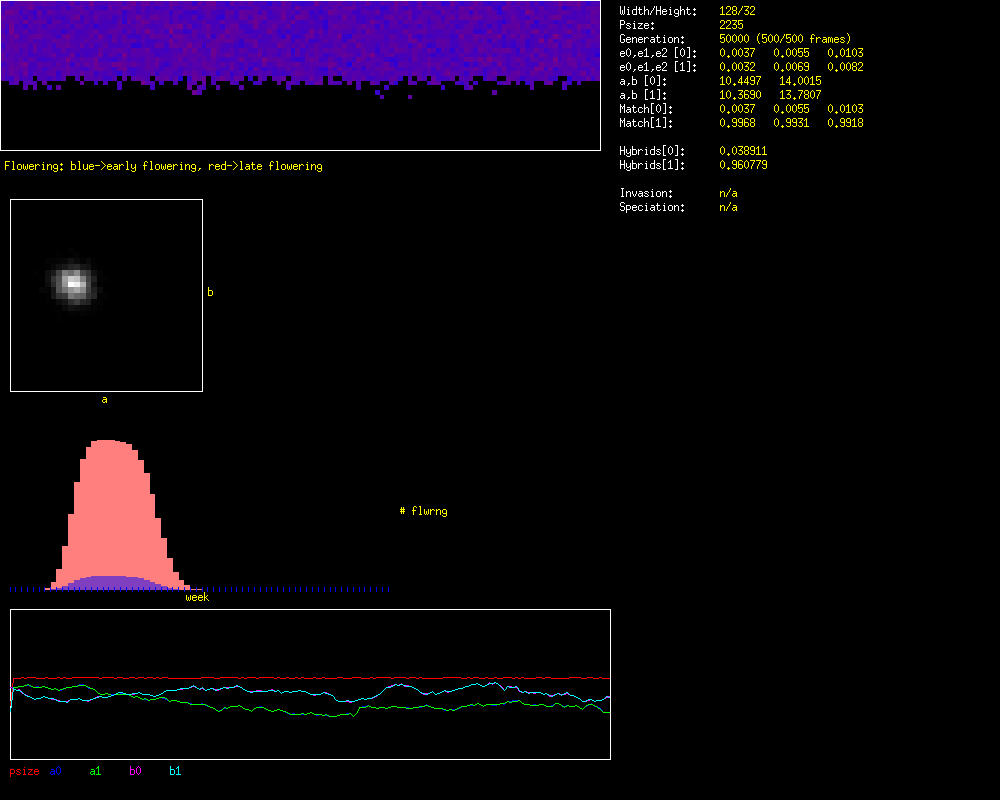Click the Speciation label
Viewport: 1000px width, 800px height.
tap(652, 207)
